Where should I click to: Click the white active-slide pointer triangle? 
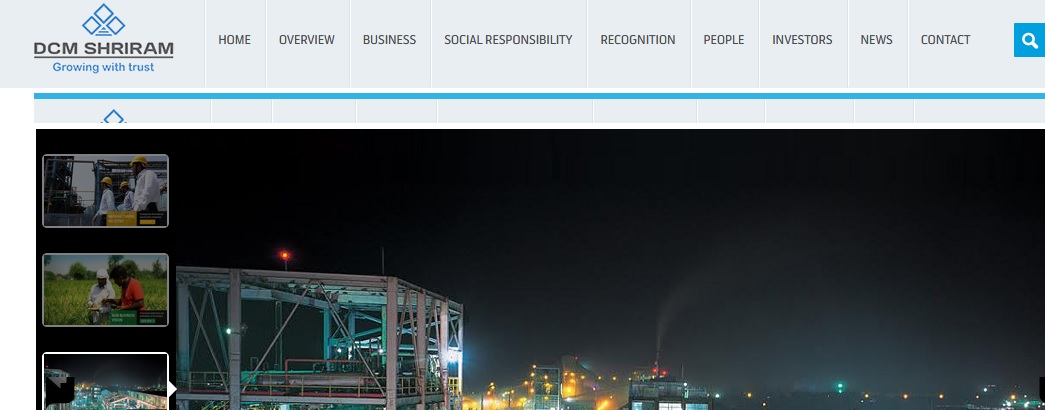point(172,389)
